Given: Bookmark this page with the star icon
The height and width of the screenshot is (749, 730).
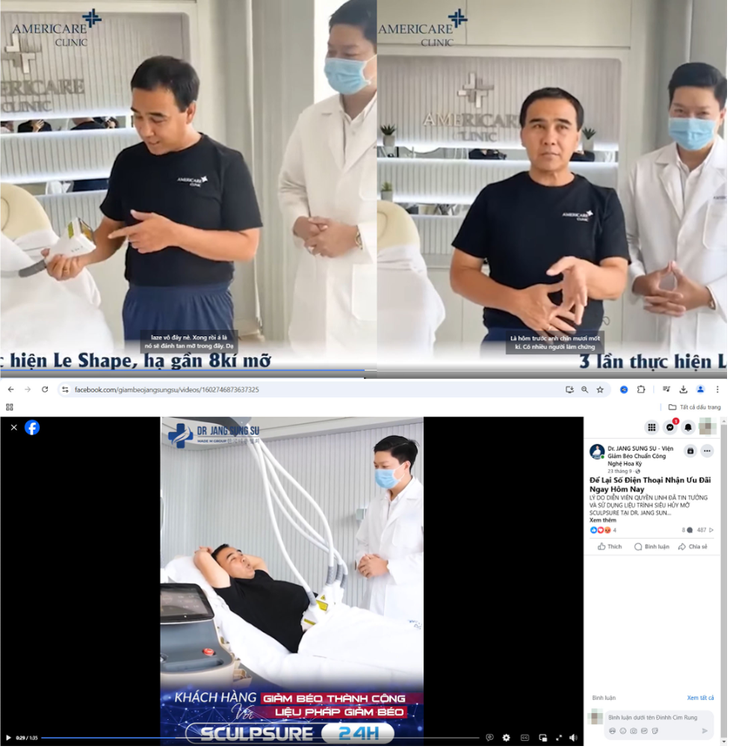Looking at the screenshot, I should click(x=602, y=391).
